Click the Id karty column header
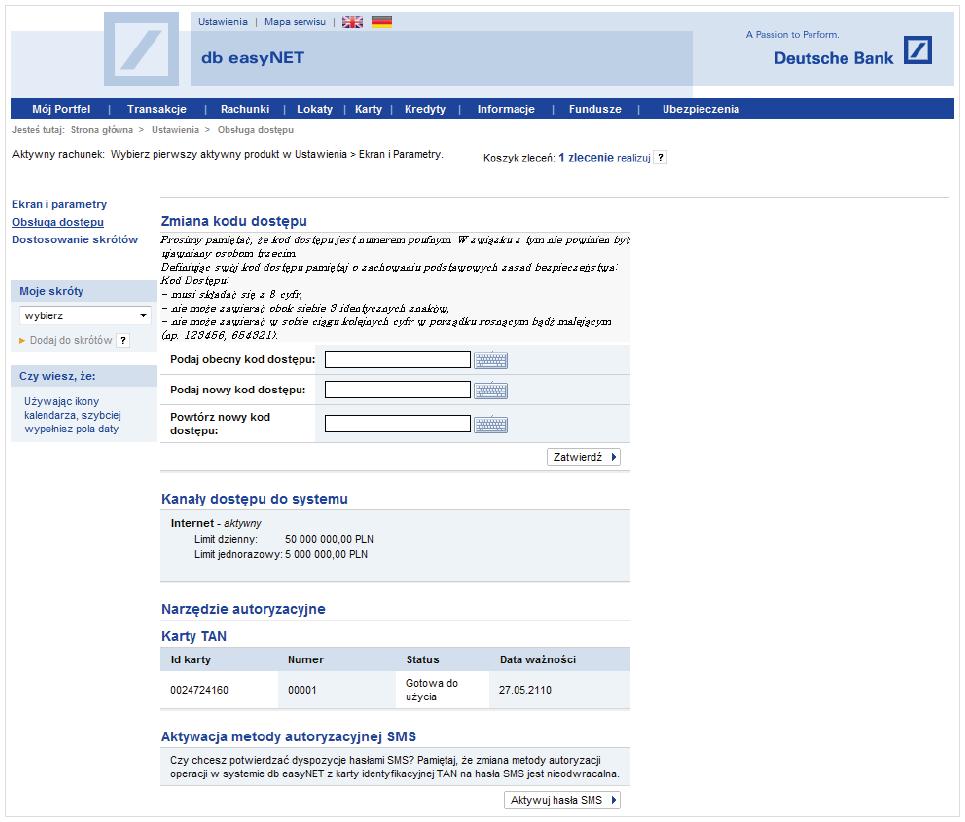Viewport: 965px width, 822px height. [x=191, y=660]
